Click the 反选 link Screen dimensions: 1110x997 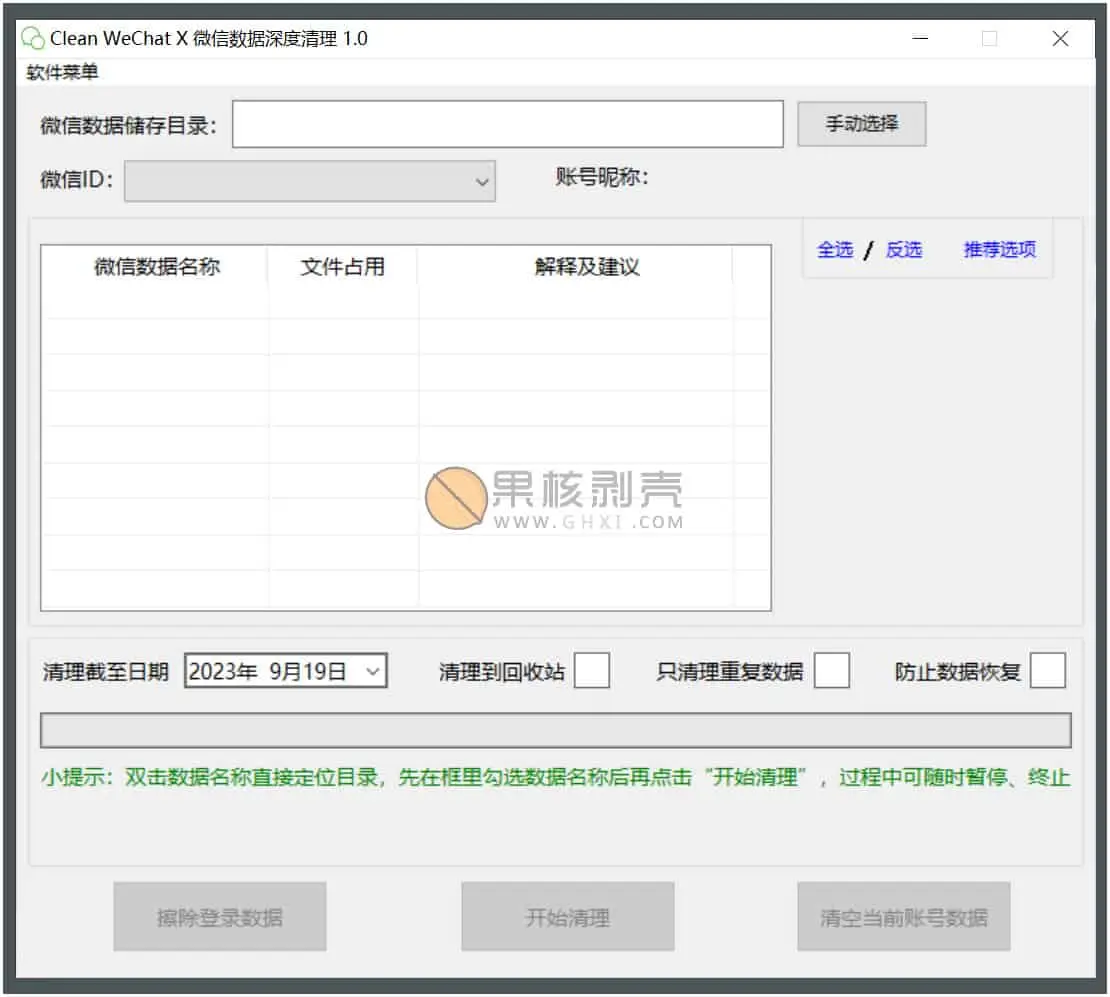904,249
